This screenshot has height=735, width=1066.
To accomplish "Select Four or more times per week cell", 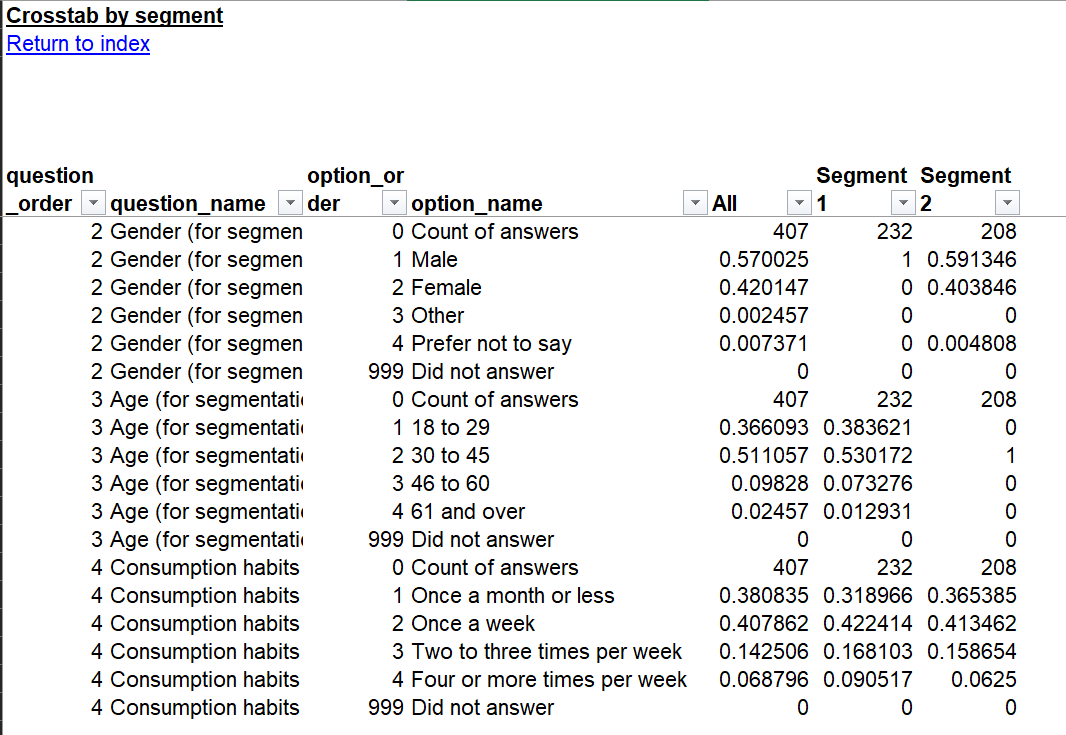I will click(549, 680).
